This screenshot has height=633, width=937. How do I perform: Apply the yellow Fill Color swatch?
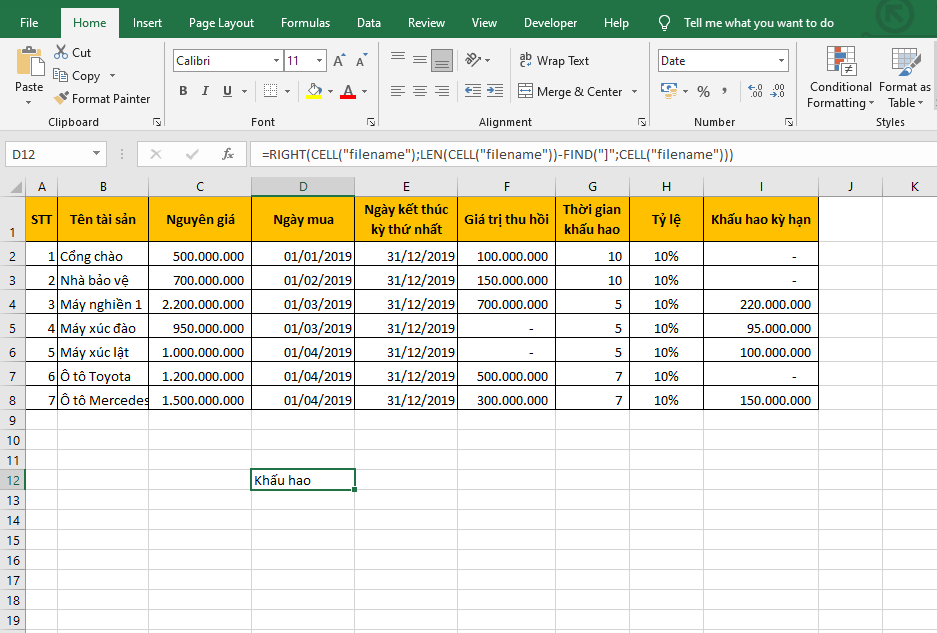tap(314, 91)
